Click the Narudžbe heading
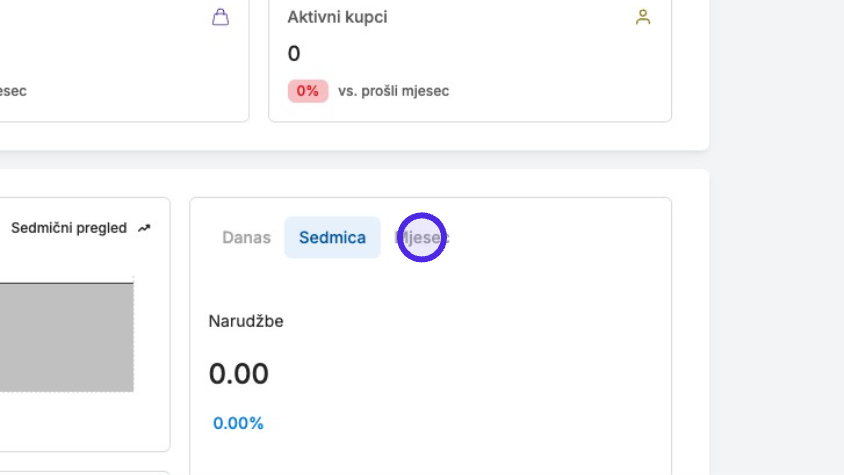The width and height of the screenshot is (844, 475). coord(246,321)
